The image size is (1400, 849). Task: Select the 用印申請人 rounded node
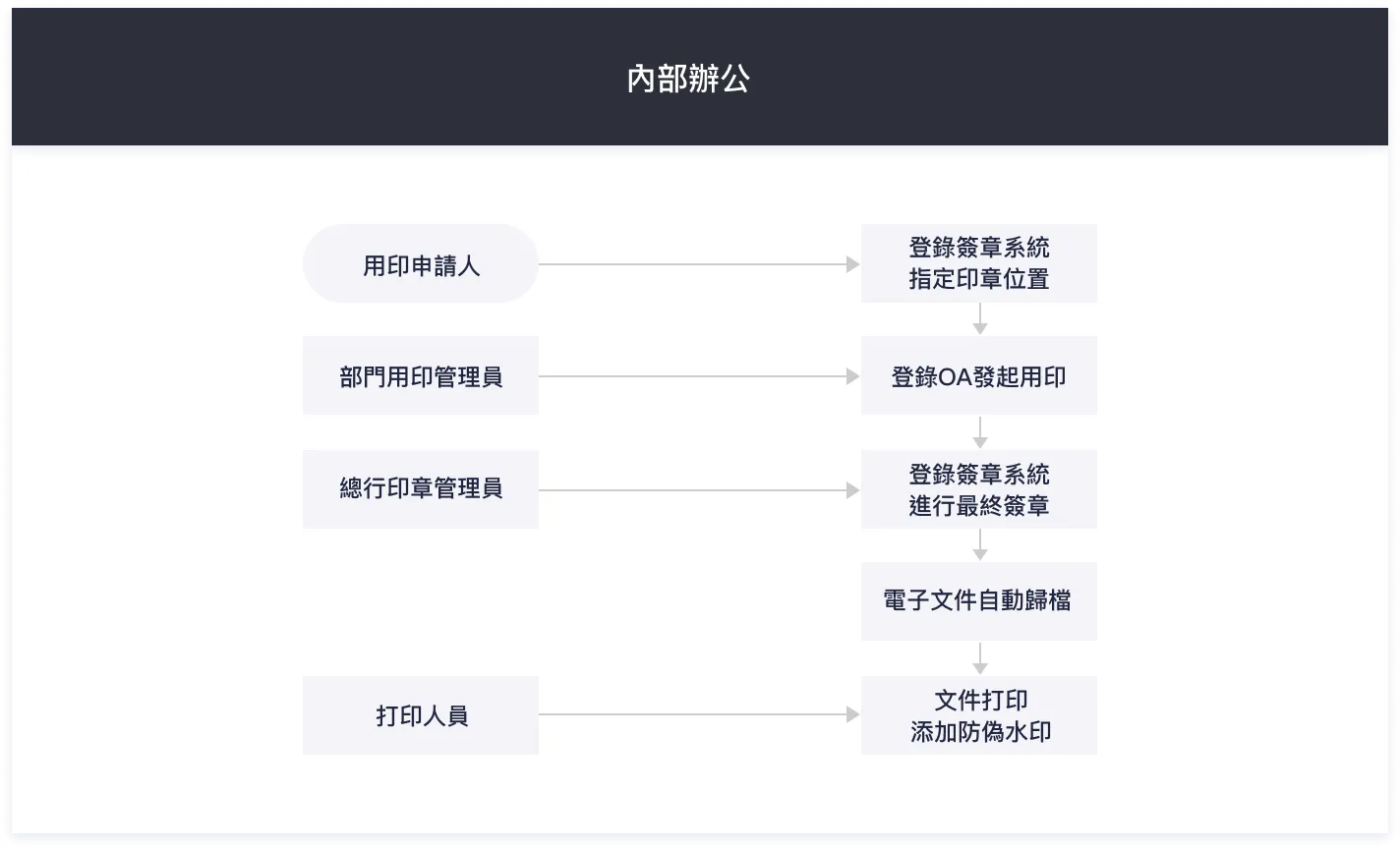click(421, 264)
